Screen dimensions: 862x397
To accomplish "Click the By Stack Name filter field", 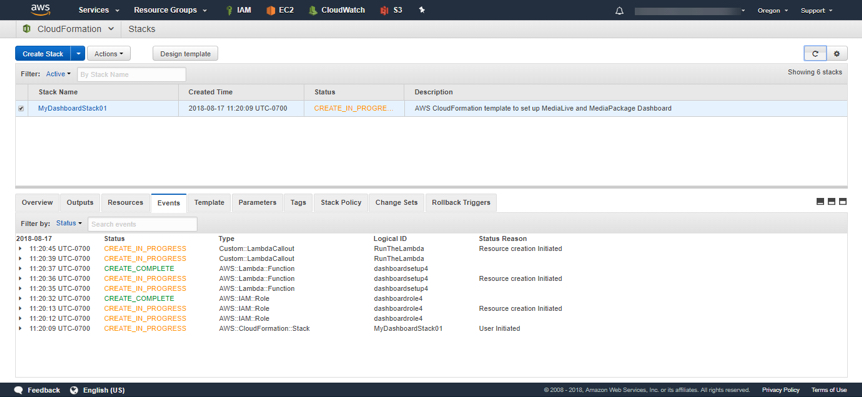I will 131,74.
